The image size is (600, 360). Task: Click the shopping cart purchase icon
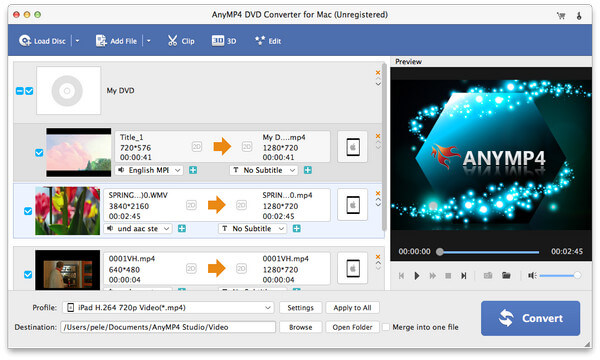click(x=561, y=16)
